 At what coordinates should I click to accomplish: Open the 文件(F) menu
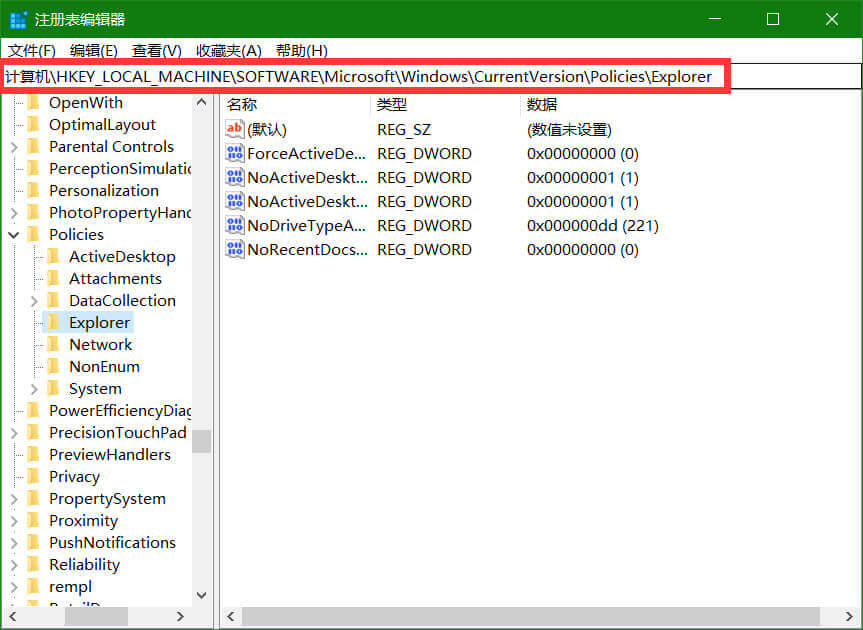[x=32, y=51]
